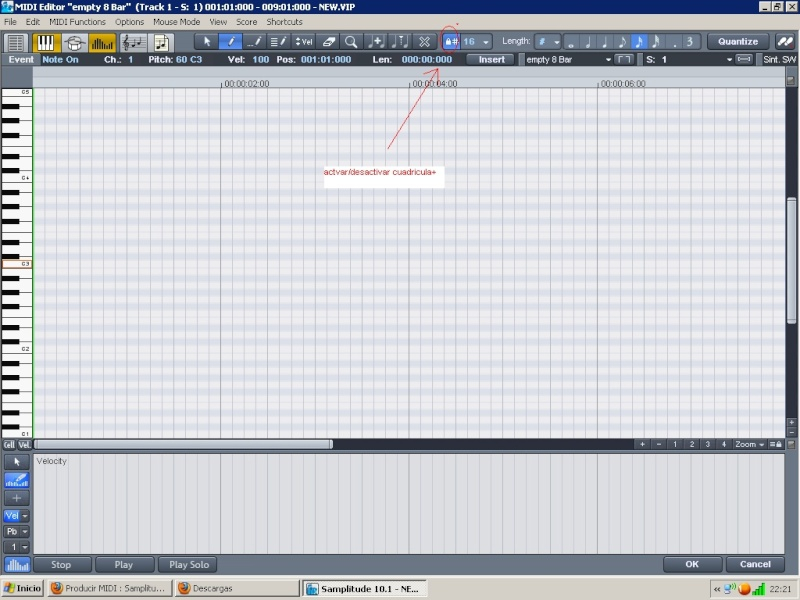
Task: Open the Edit menu
Action: click(x=33, y=22)
